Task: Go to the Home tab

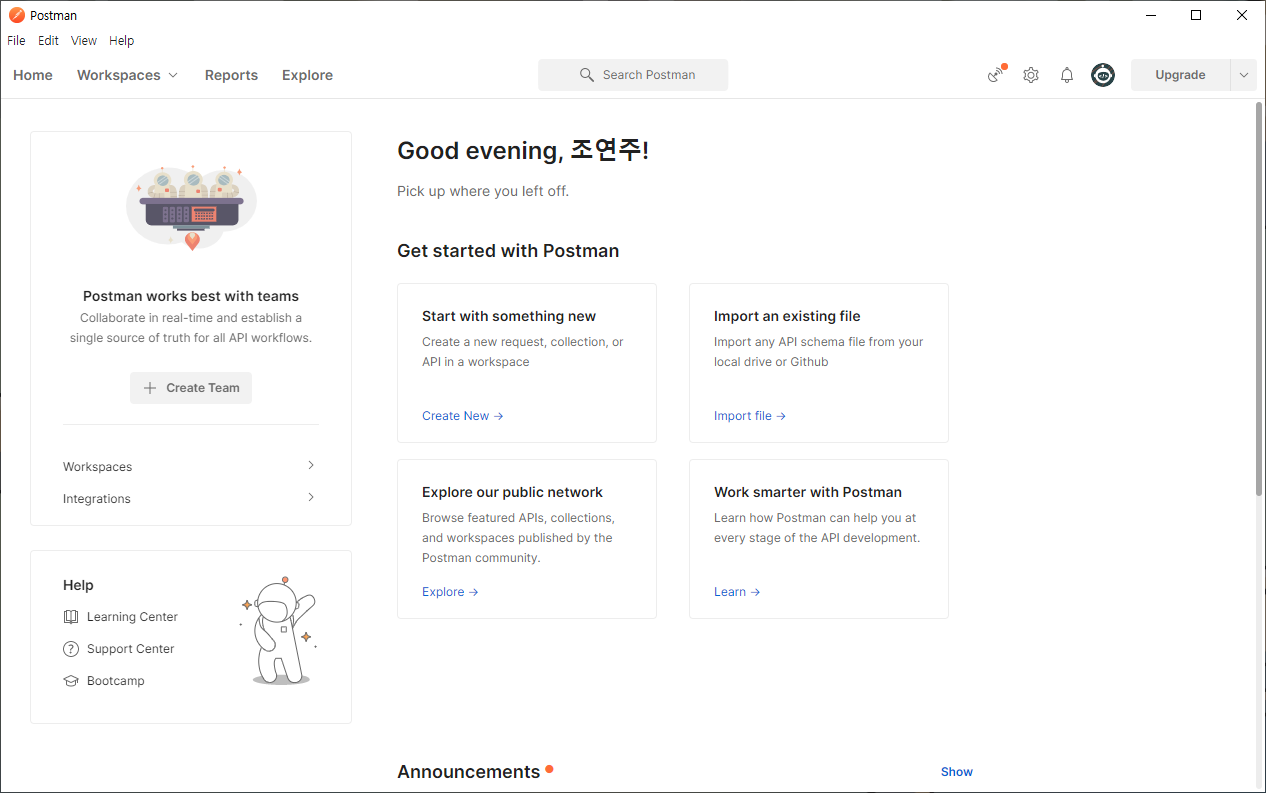Action: point(33,75)
